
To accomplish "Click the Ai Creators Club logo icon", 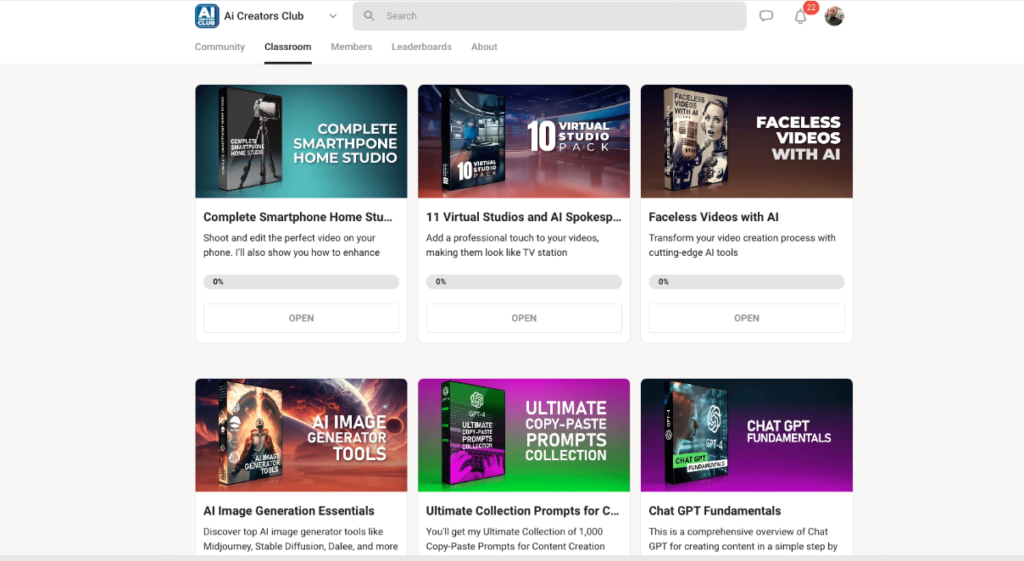I will 207,16.
